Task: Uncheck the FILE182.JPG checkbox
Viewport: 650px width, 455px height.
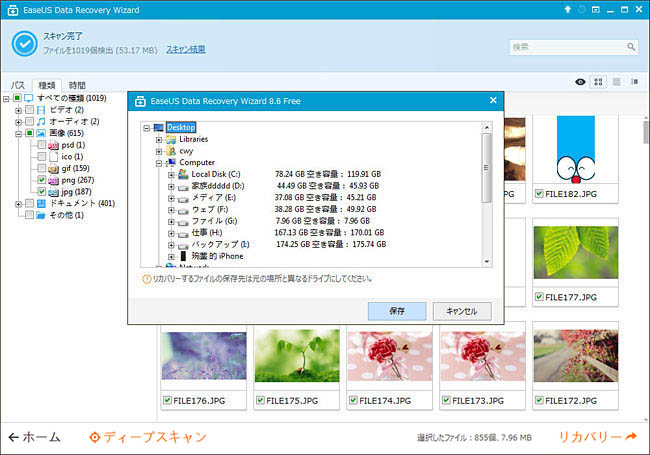Action: 539,194
